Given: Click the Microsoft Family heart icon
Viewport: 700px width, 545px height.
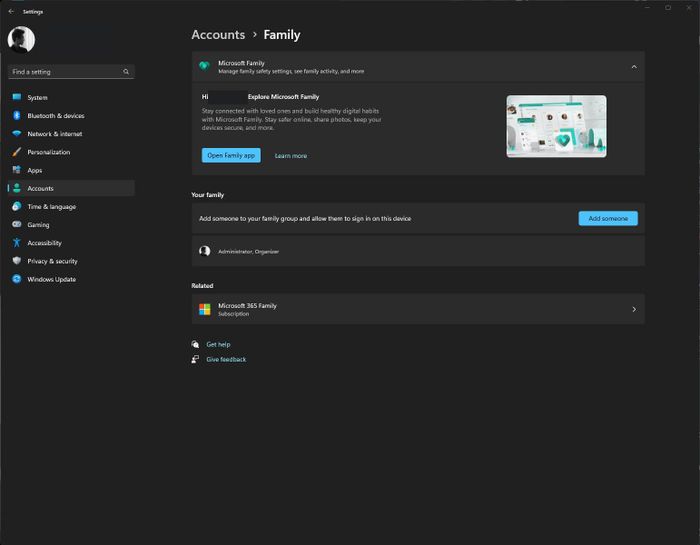Looking at the screenshot, I should pos(204,66).
